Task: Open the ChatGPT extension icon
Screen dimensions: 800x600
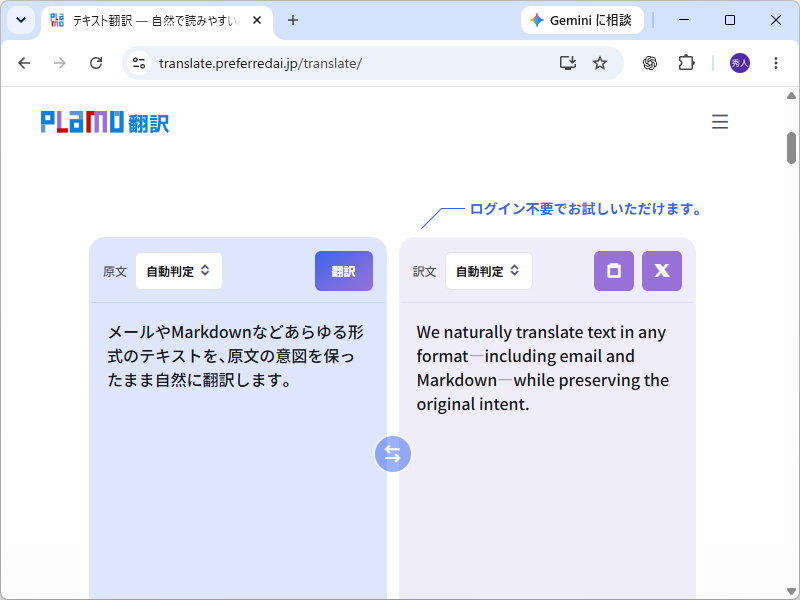Action: pos(649,63)
